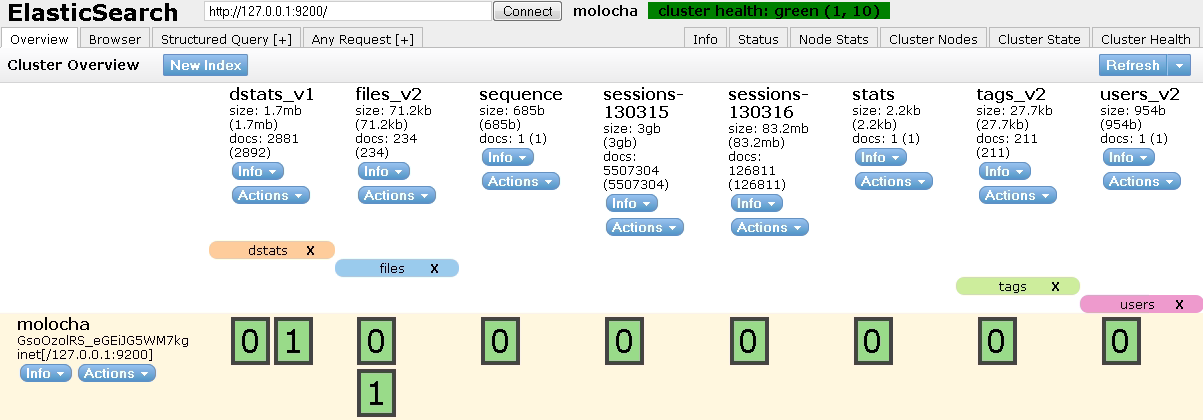Click the New Index button
This screenshot has width=1203, height=420.
(205, 65)
